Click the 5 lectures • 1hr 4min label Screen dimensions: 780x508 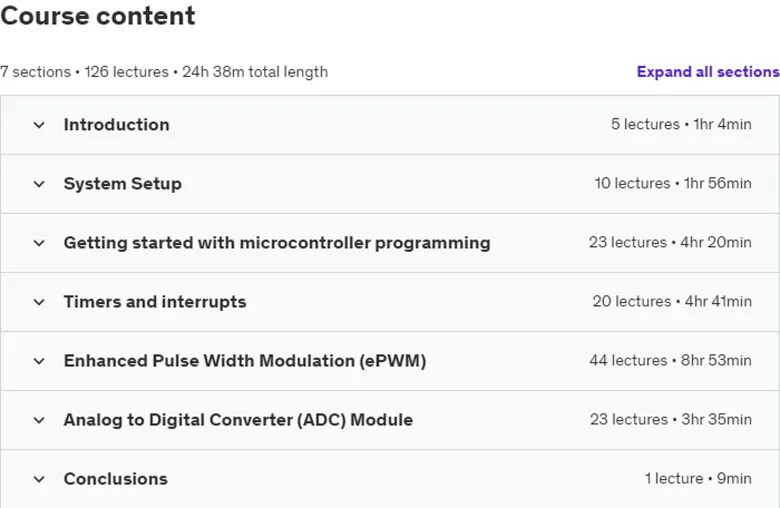coord(681,124)
